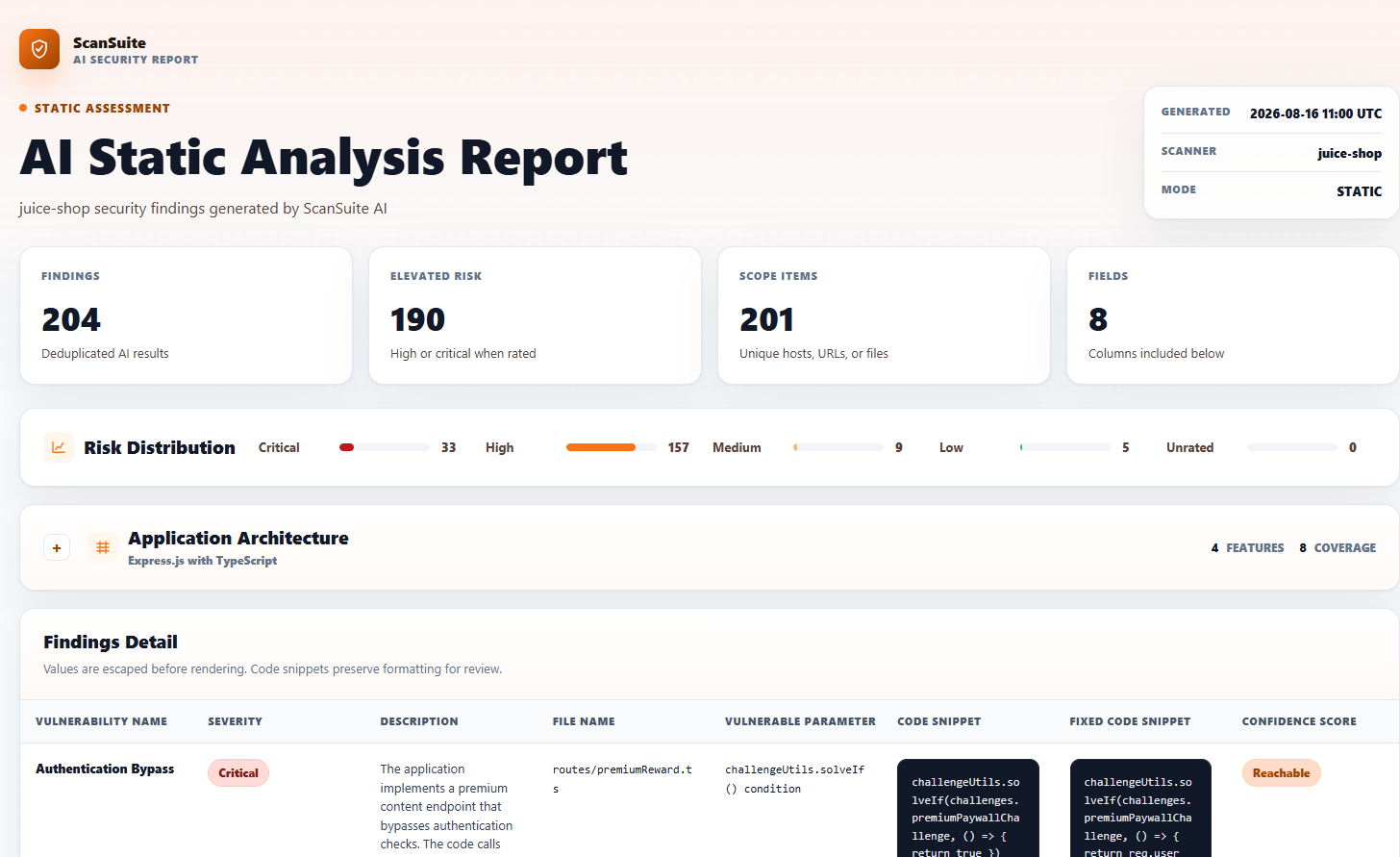Click the Code Snippet block for Authentication Bypass

(968, 808)
